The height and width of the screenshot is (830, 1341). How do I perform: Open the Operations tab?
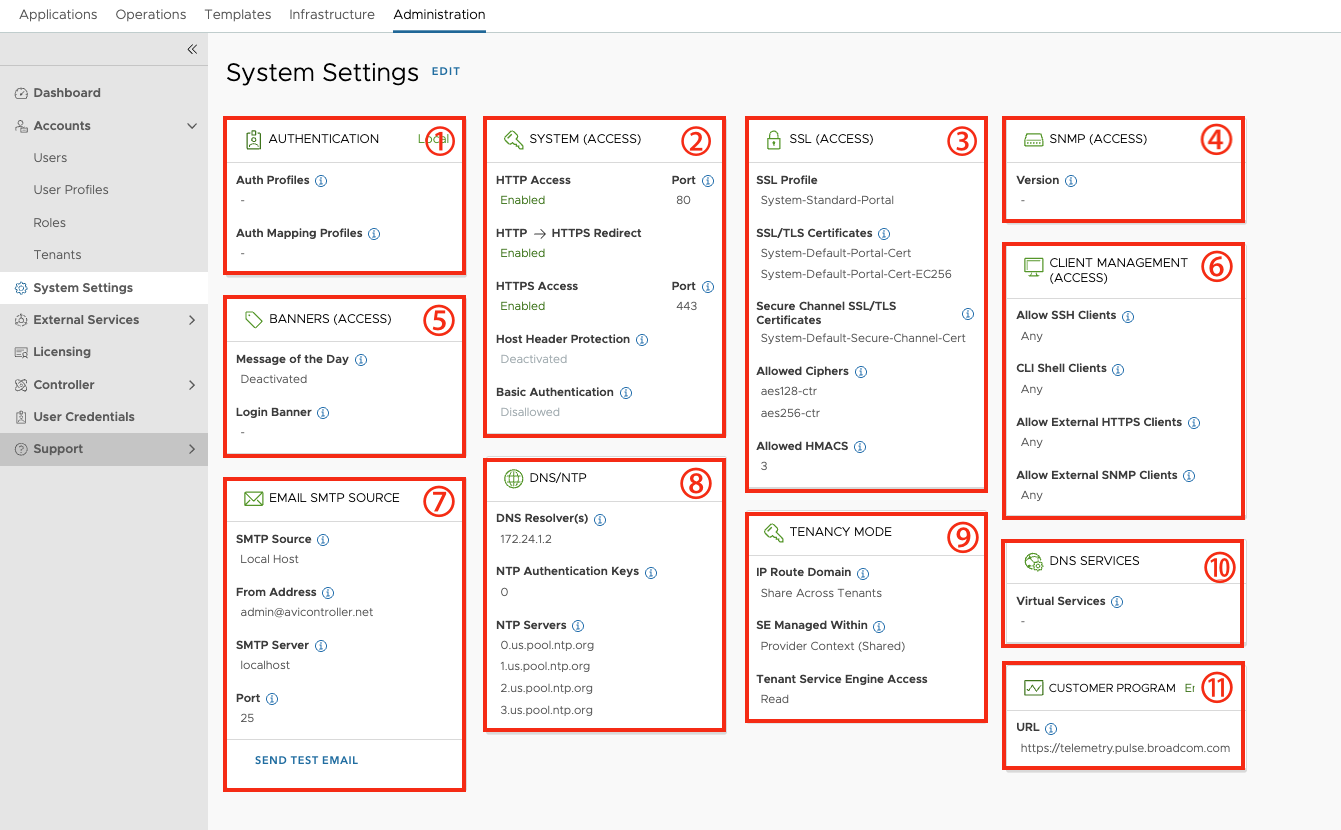pyautogui.click(x=151, y=15)
